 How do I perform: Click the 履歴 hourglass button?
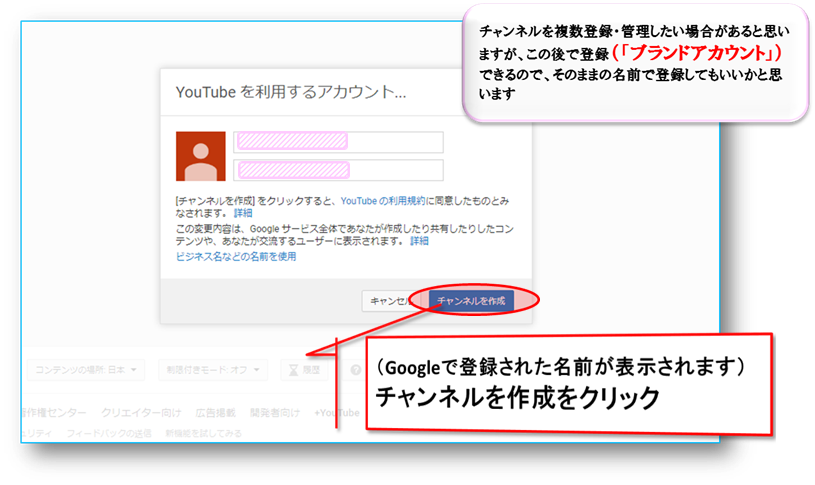coord(304,370)
